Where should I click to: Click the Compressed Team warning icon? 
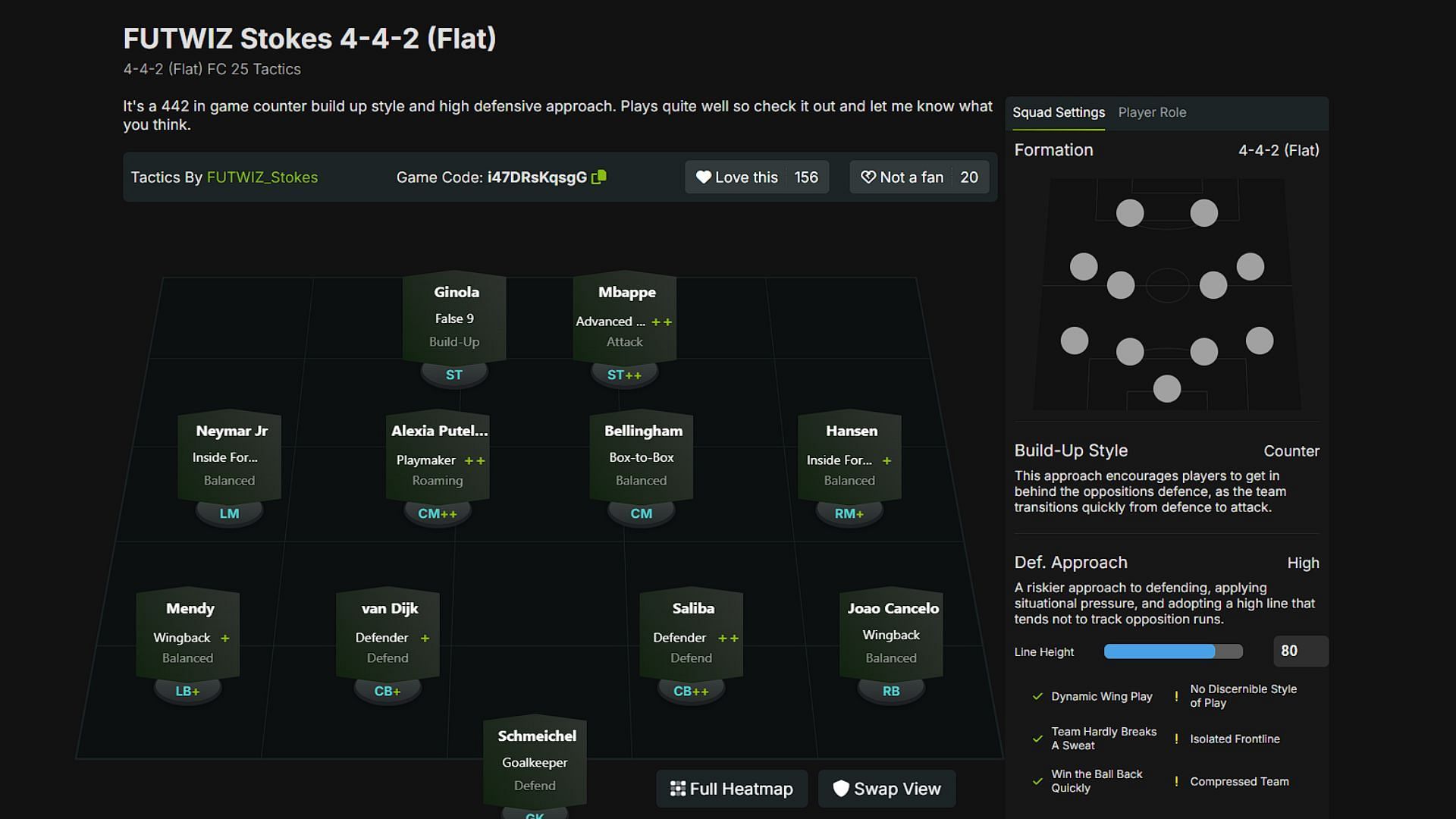(x=1176, y=781)
